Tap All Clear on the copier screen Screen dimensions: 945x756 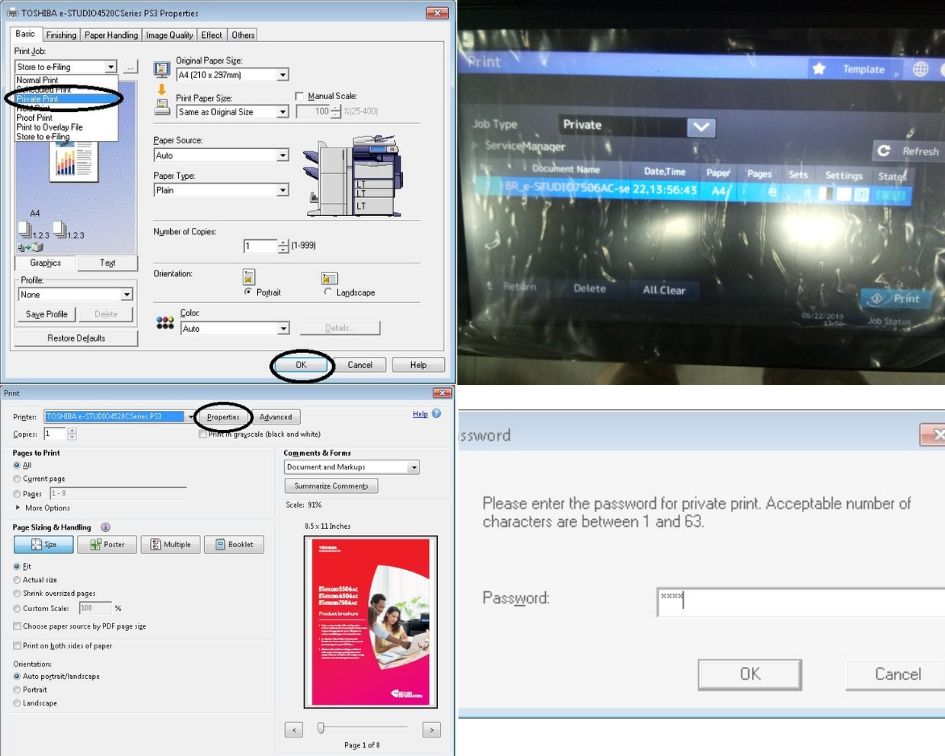(x=664, y=290)
